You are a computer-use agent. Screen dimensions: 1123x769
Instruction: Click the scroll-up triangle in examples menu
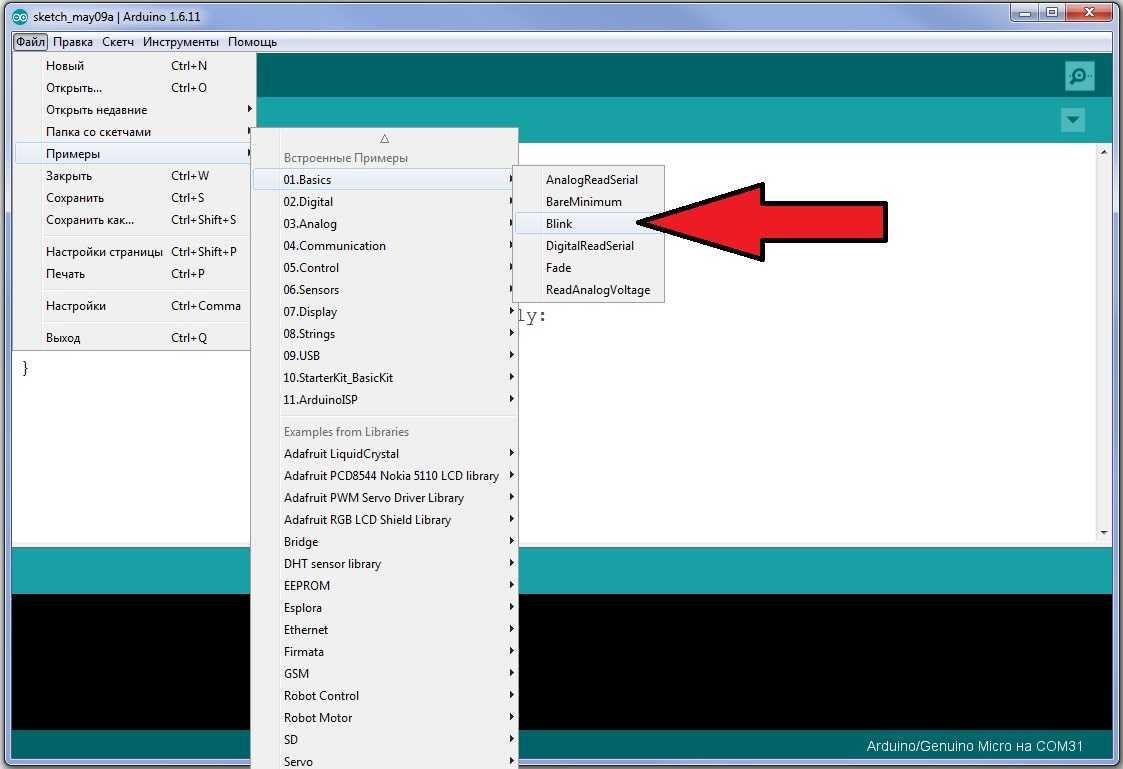tap(384, 139)
